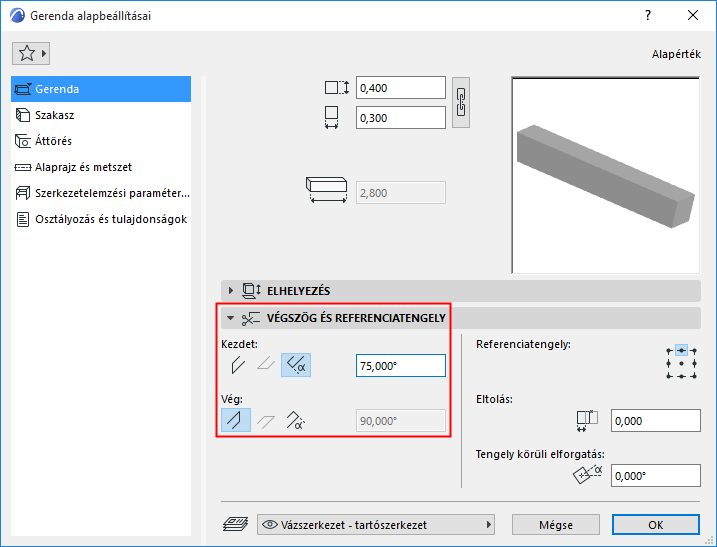Select custom angle start cut under Kezdet
Image resolution: width=717 pixels, height=547 pixels.
pos(296,365)
